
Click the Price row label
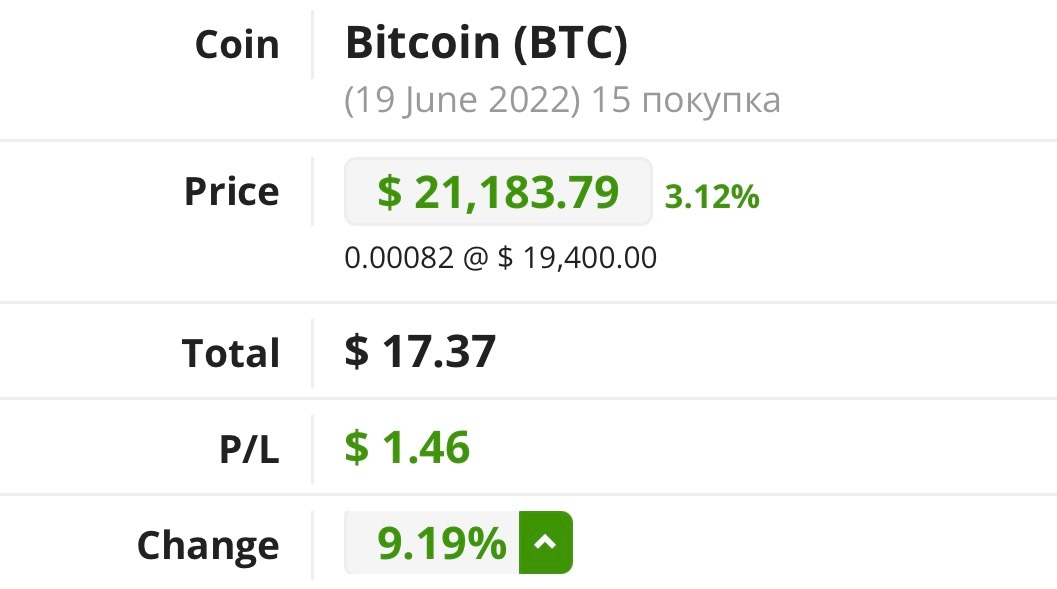[232, 191]
